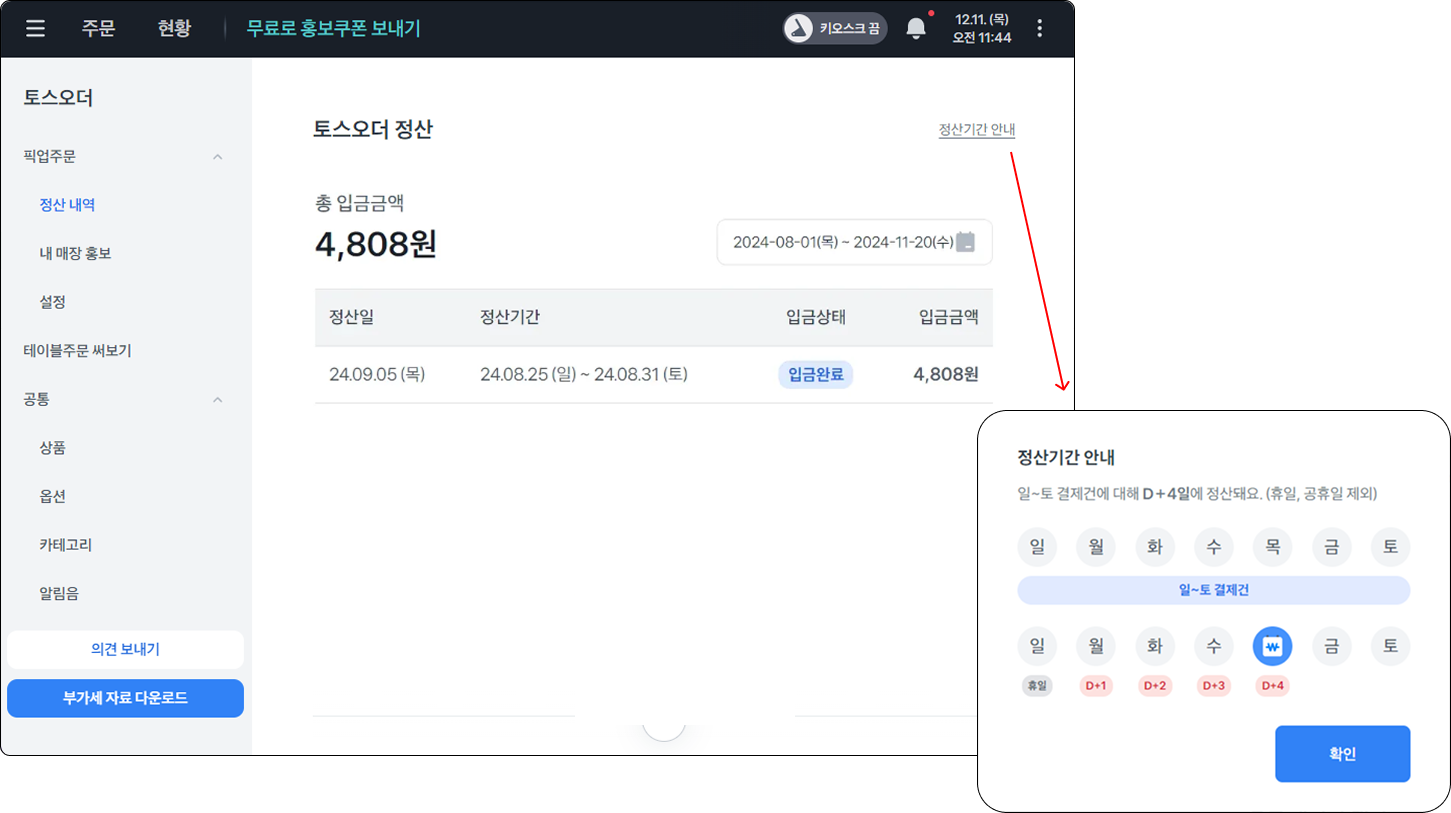Click the D+4 label
This screenshot has height=813, width=1451.
pyautogui.click(x=1272, y=686)
